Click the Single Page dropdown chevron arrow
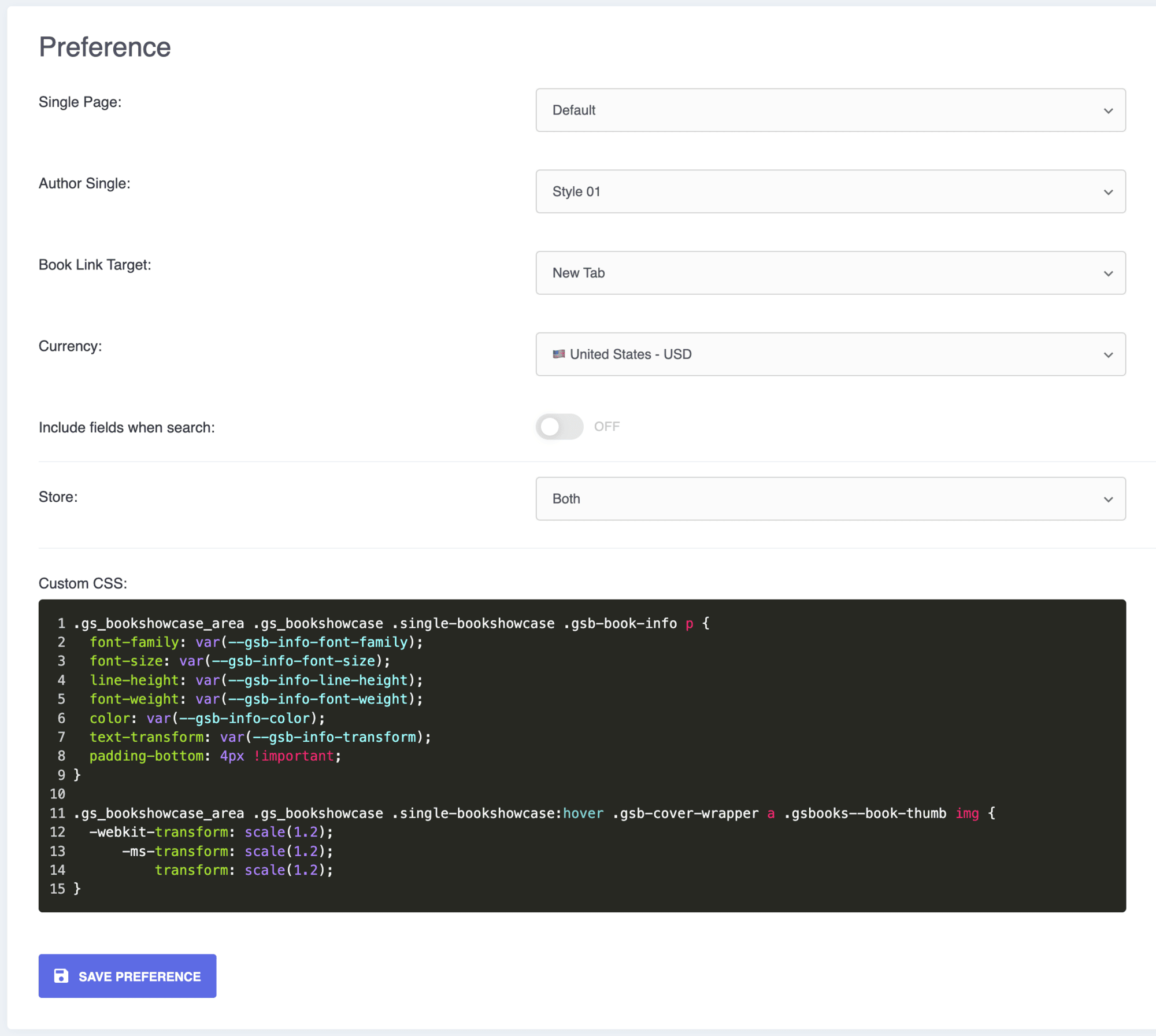 (1108, 110)
